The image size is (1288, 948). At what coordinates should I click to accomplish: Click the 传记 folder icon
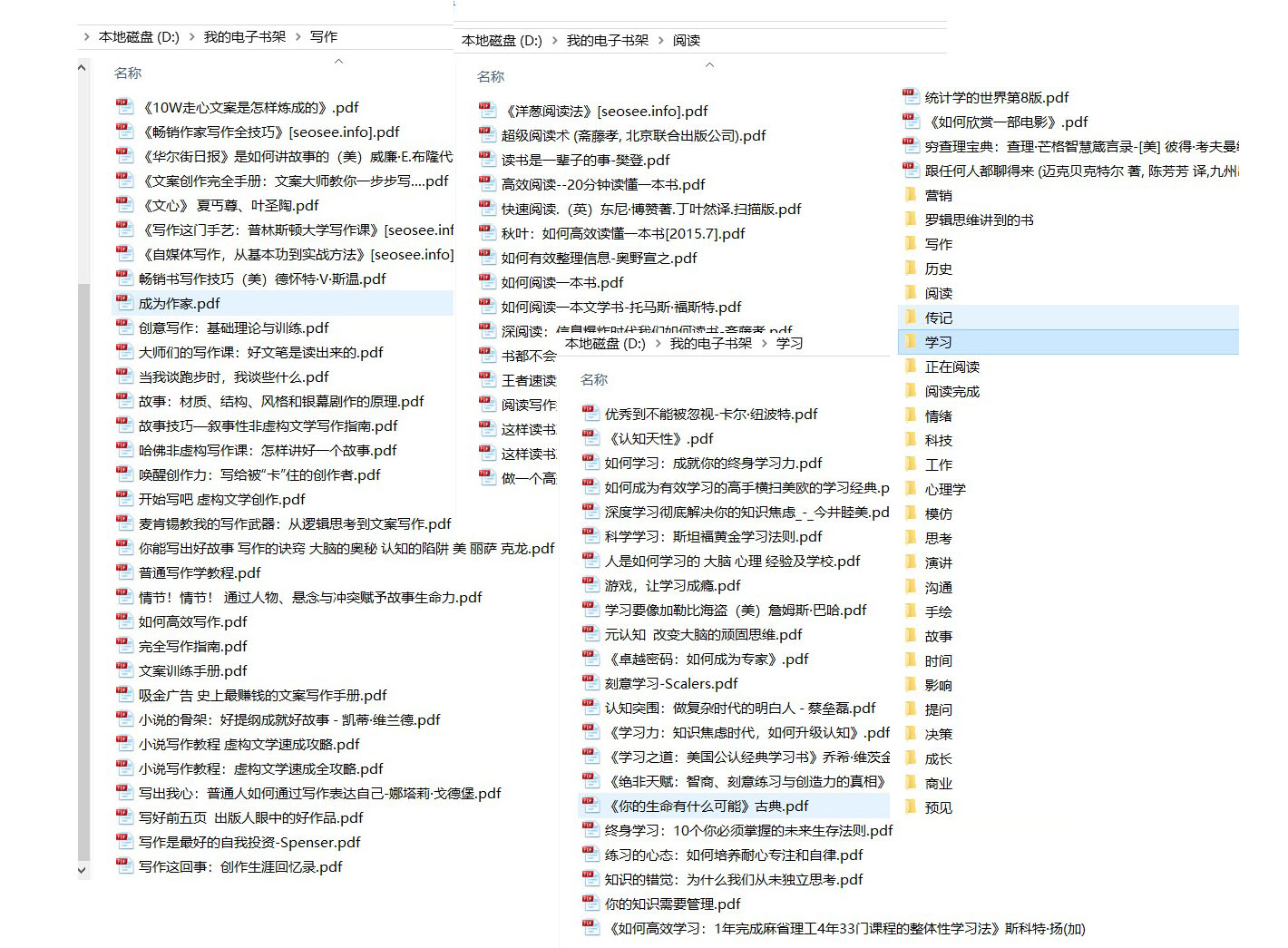911,318
